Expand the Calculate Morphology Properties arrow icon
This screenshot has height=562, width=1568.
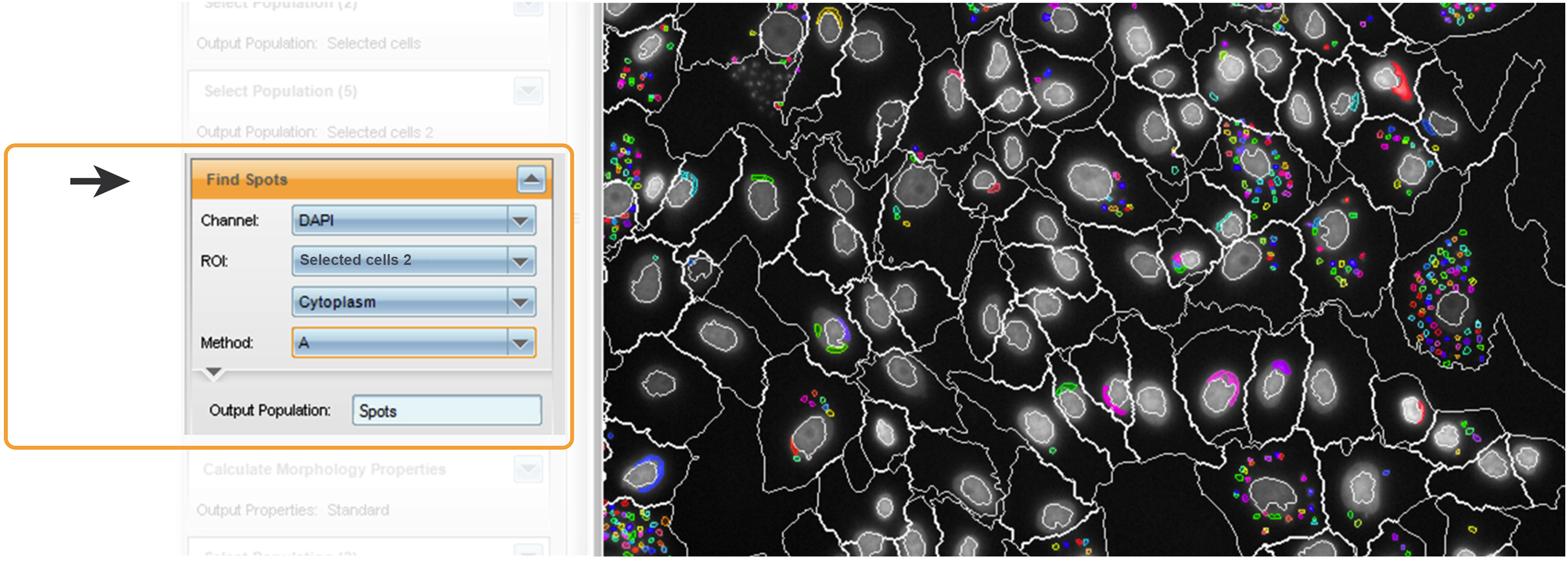click(529, 468)
